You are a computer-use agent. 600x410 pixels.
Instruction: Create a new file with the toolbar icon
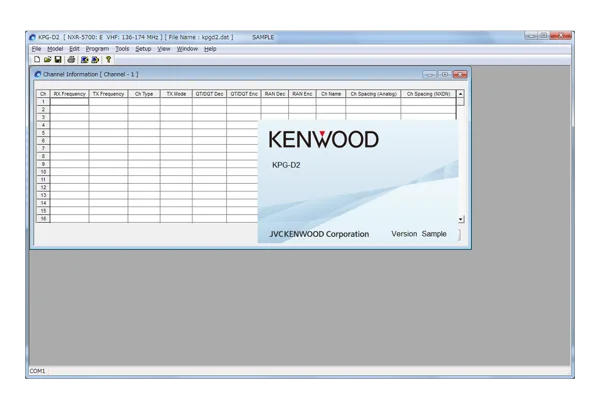(37, 59)
